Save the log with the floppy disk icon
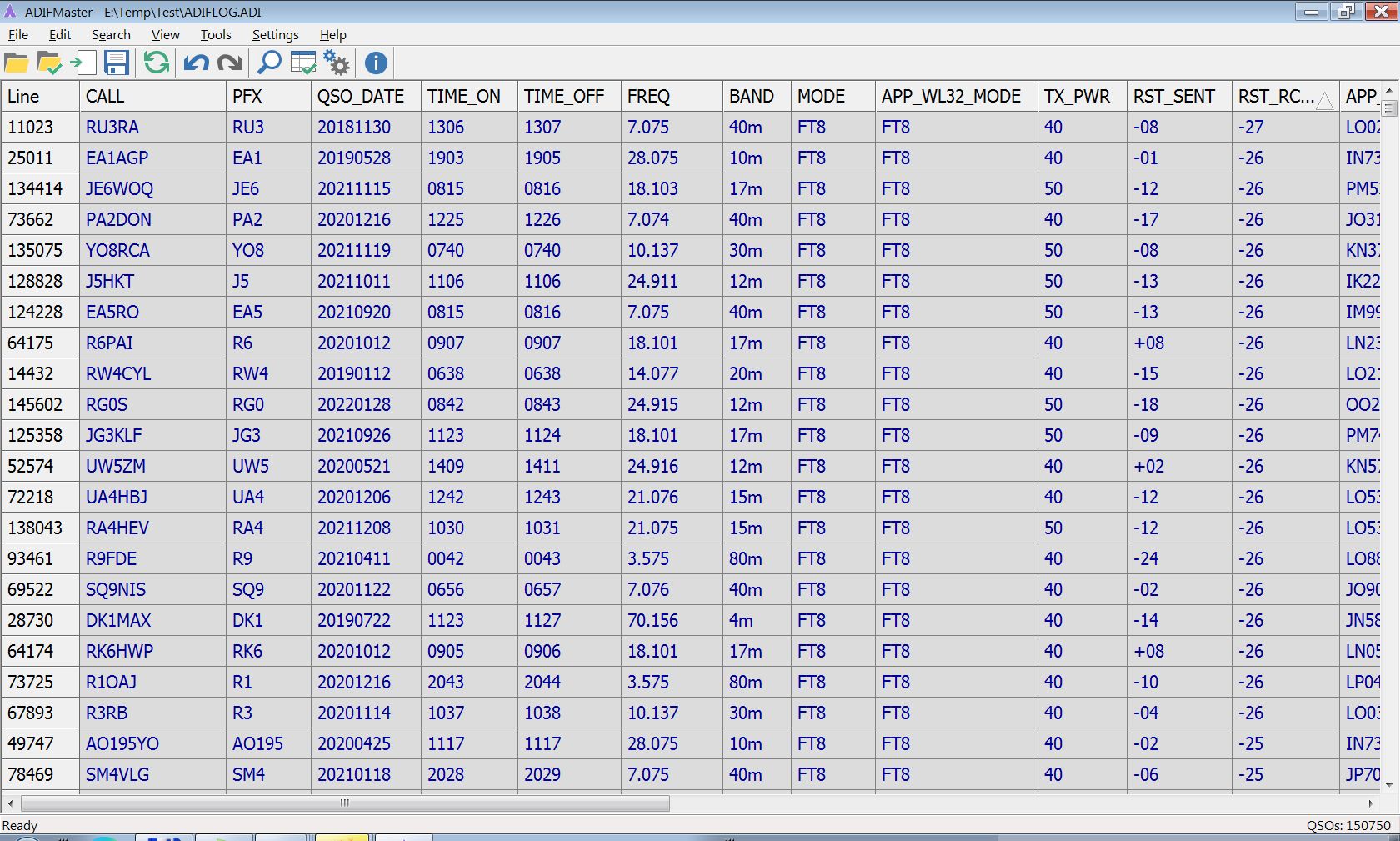The image size is (1400, 841). tap(117, 63)
